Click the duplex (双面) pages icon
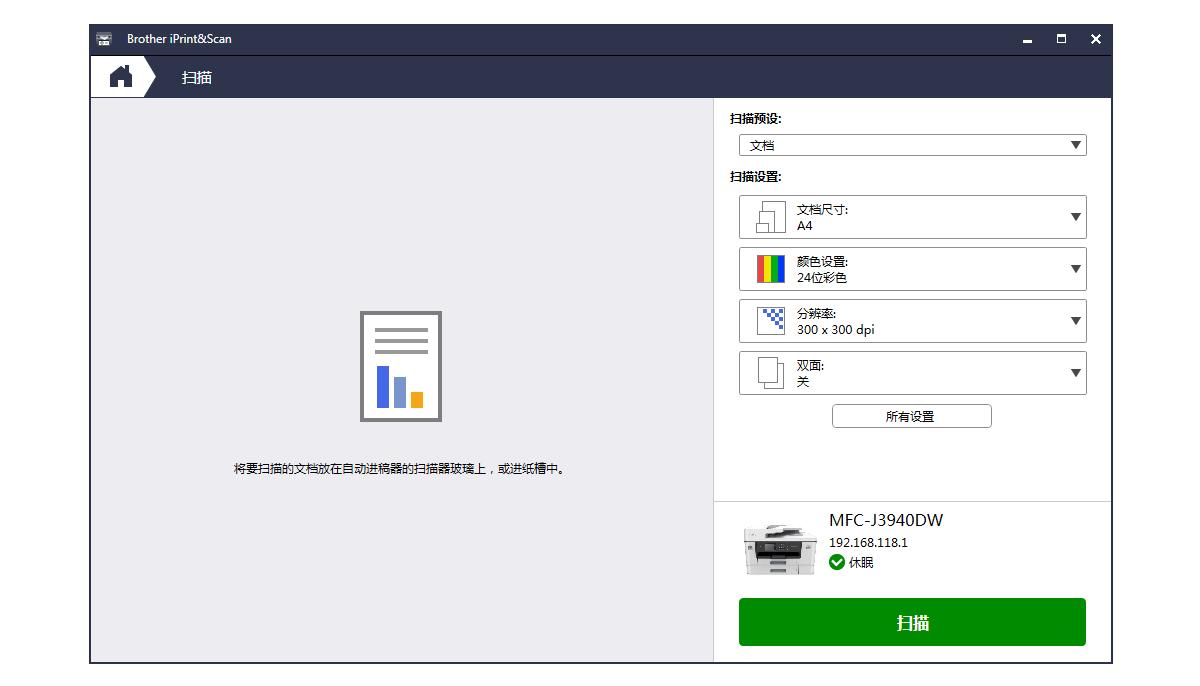This screenshot has height=686, width=1200. [768, 372]
